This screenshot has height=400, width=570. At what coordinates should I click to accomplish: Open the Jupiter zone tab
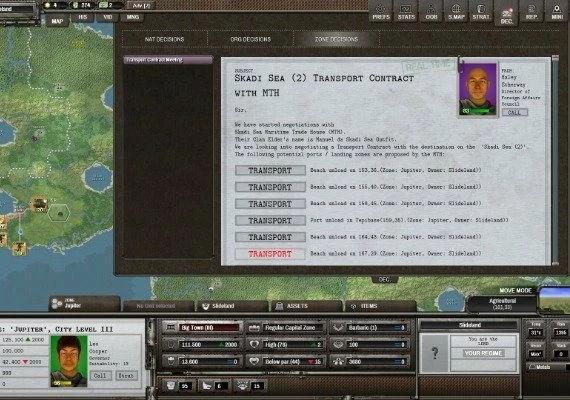click(x=84, y=304)
